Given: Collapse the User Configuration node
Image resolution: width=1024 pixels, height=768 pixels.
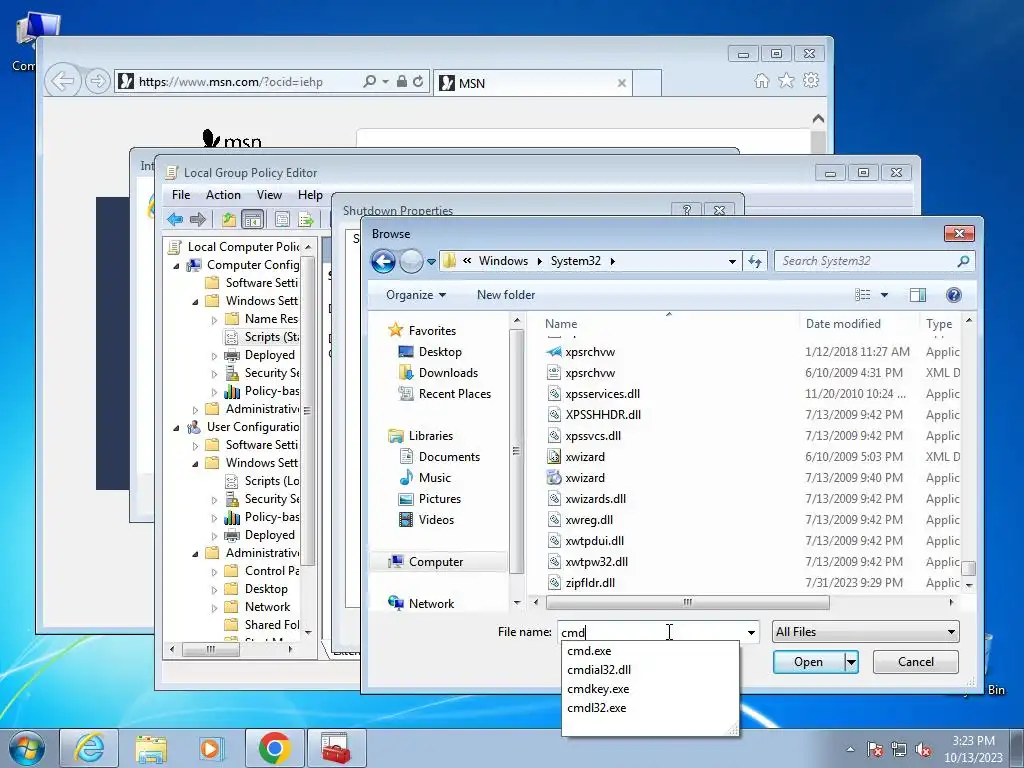Looking at the screenshot, I should (x=176, y=428).
